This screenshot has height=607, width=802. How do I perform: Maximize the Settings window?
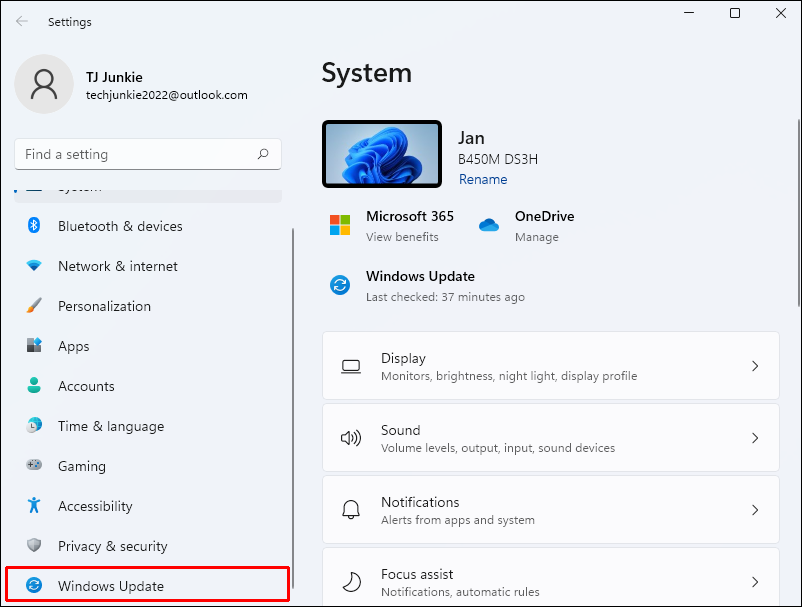[734, 13]
